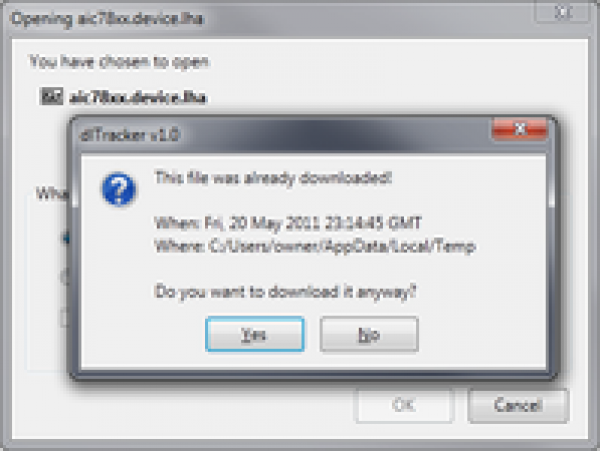
Task: Select the second partially hidden radio option
Action: (65, 275)
